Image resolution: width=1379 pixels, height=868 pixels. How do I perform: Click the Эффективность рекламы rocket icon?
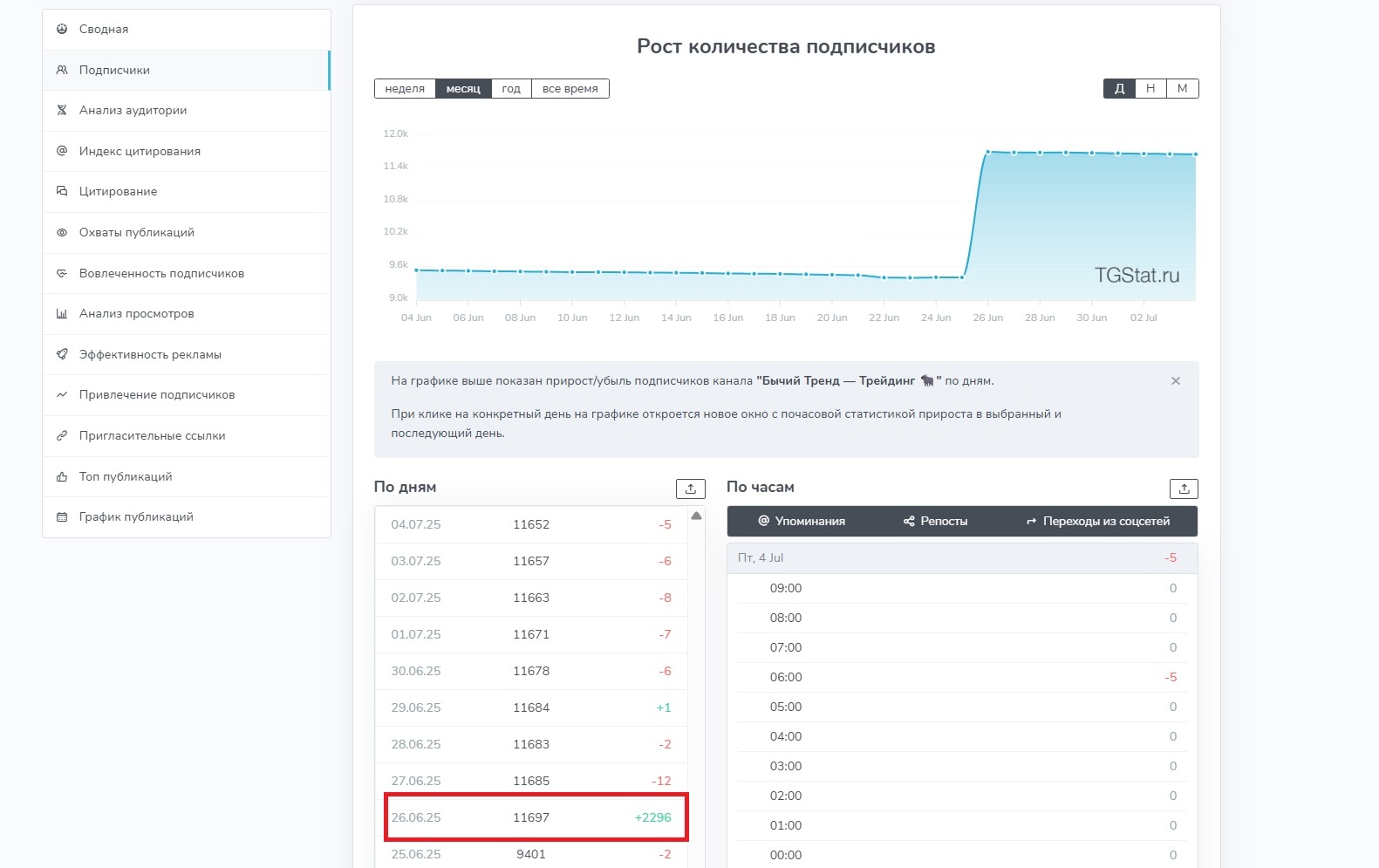coord(62,354)
